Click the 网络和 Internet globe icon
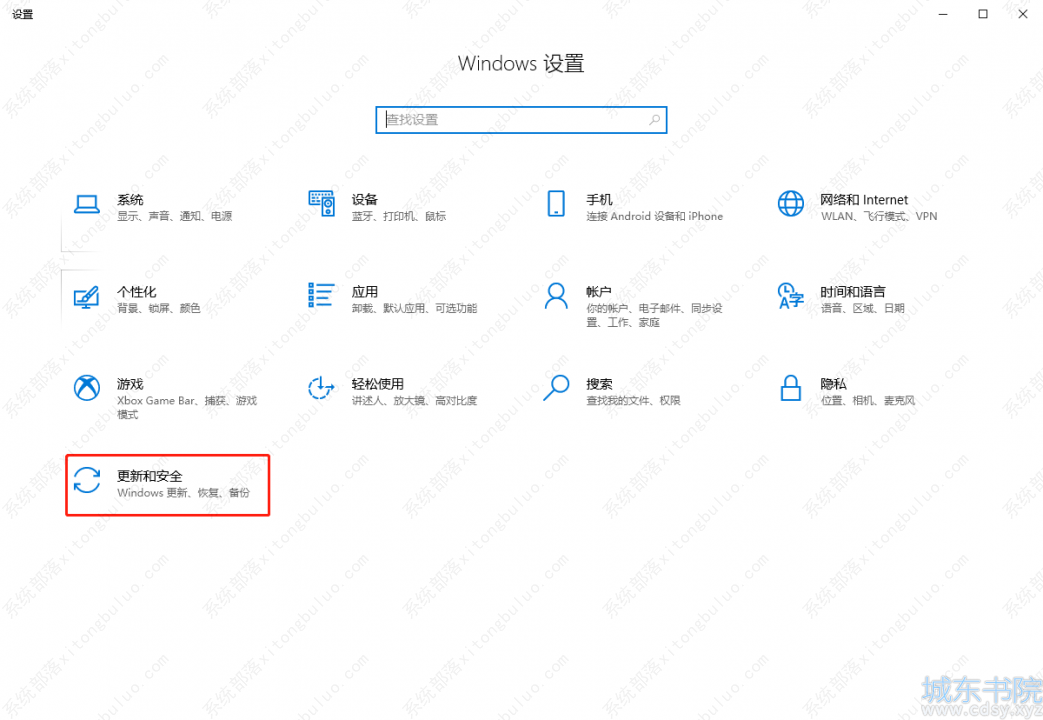 [x=790, y=204]
